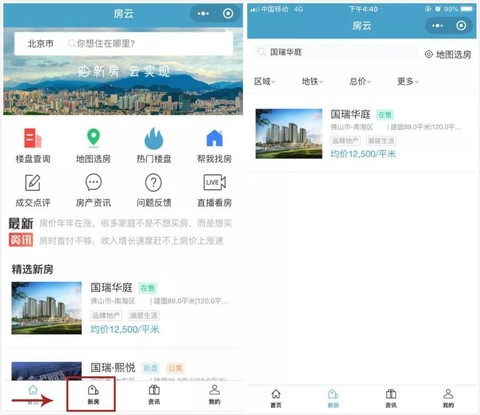Expand the 总价 filter dropdown
The width and height of the screenshot is (480, 415).
360,81
